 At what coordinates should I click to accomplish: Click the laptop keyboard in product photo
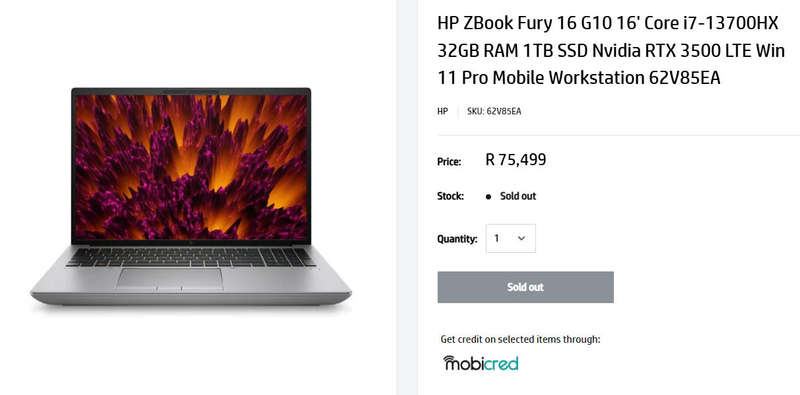coord(191,257)
